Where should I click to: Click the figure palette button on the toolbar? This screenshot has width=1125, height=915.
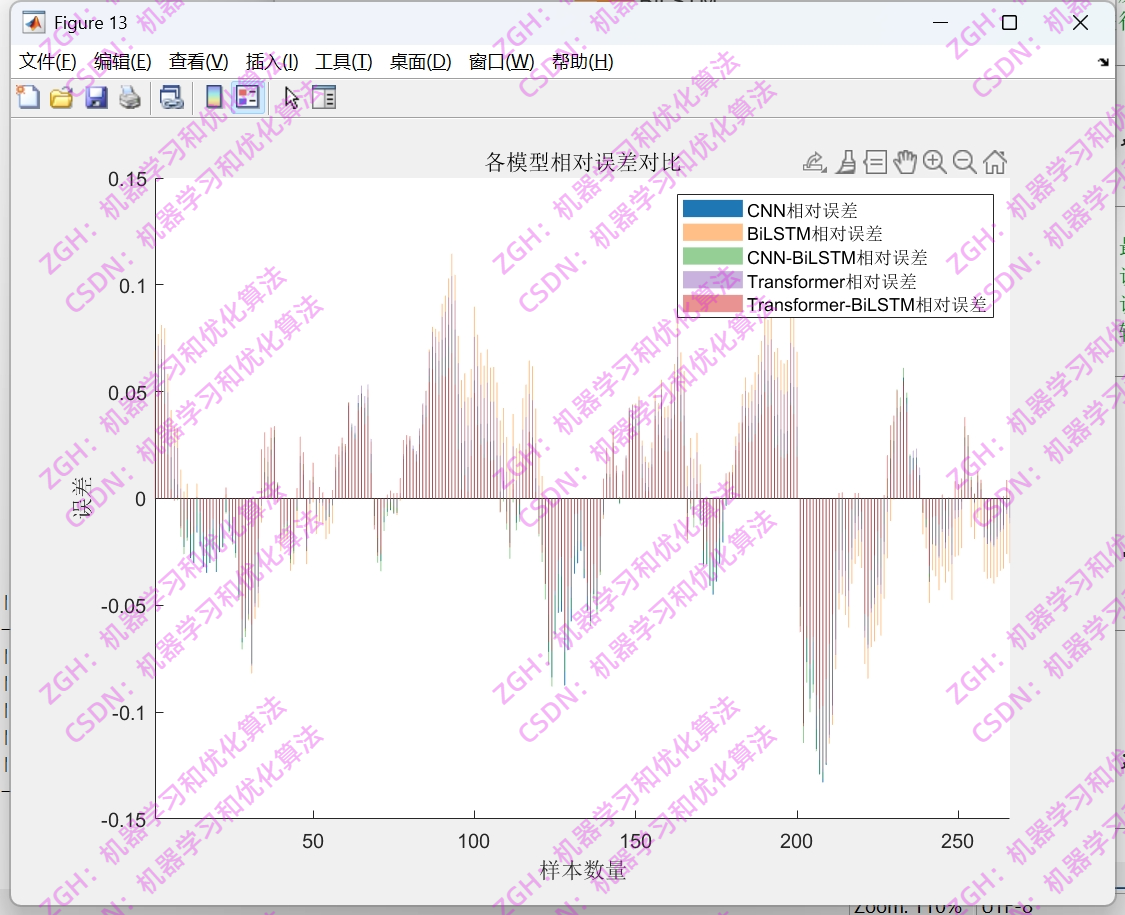tap(323, 97)
